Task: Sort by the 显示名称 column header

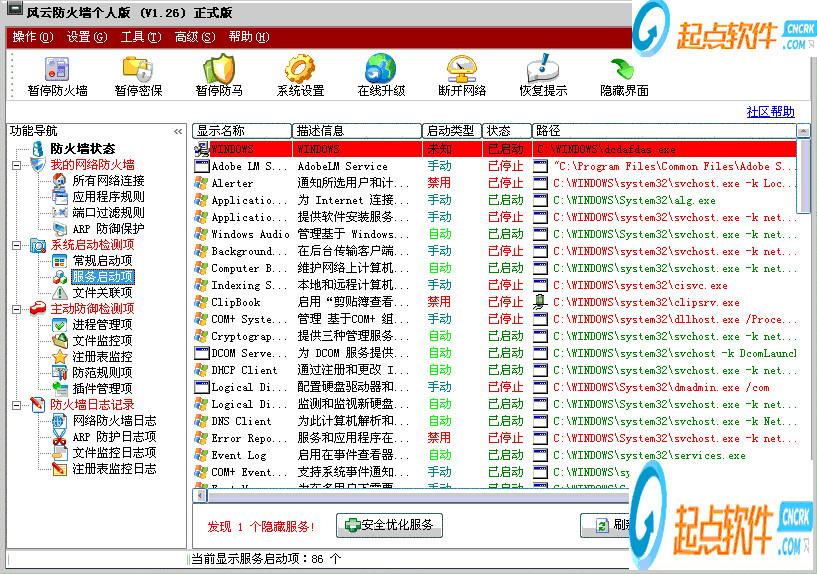Action: 242,131
